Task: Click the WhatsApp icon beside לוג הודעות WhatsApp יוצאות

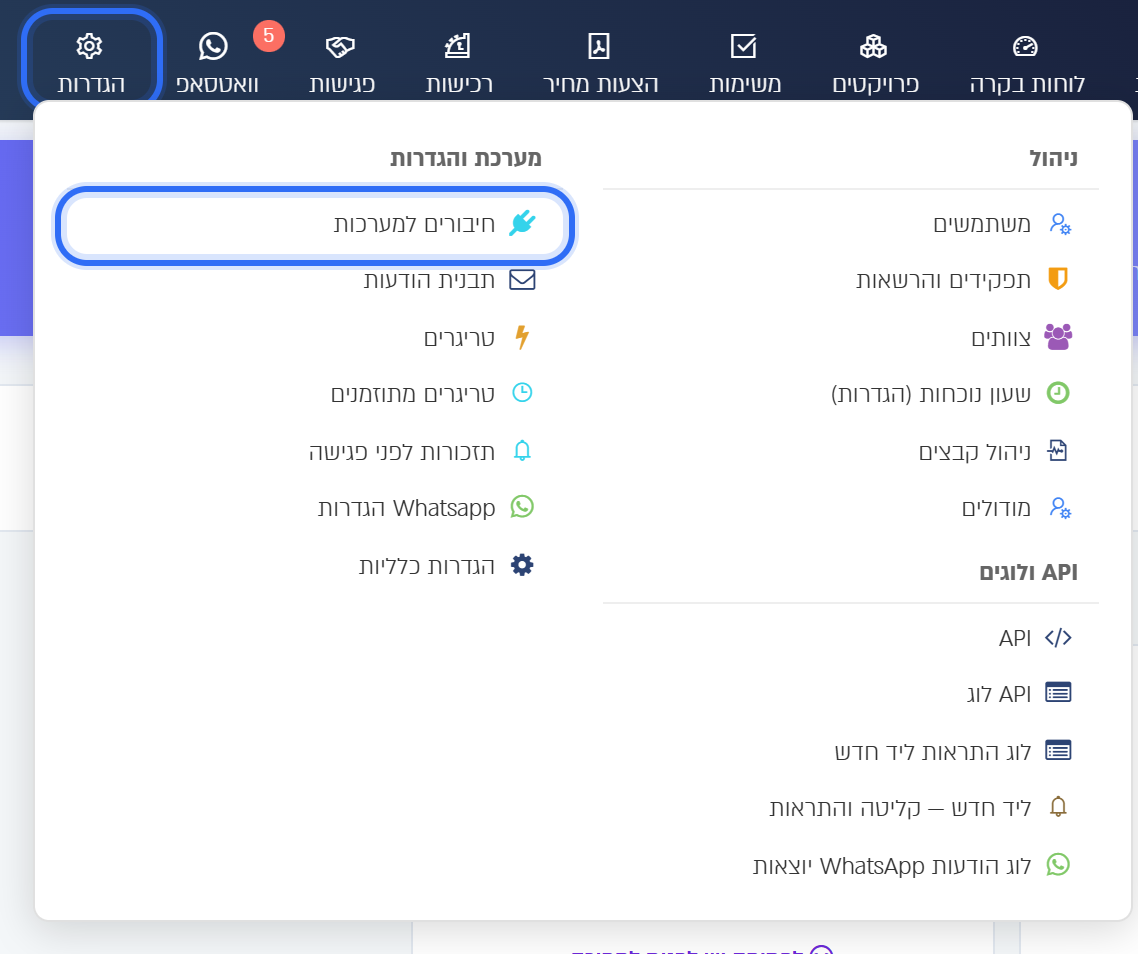Action: tap(1058, 864)
